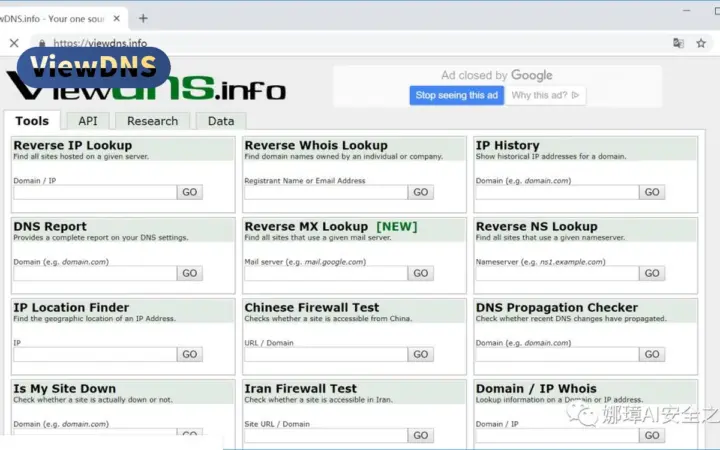Click Reverse MX Lookup mail server field
Viewport: 720px width, 450px height.
coord(326,273)
